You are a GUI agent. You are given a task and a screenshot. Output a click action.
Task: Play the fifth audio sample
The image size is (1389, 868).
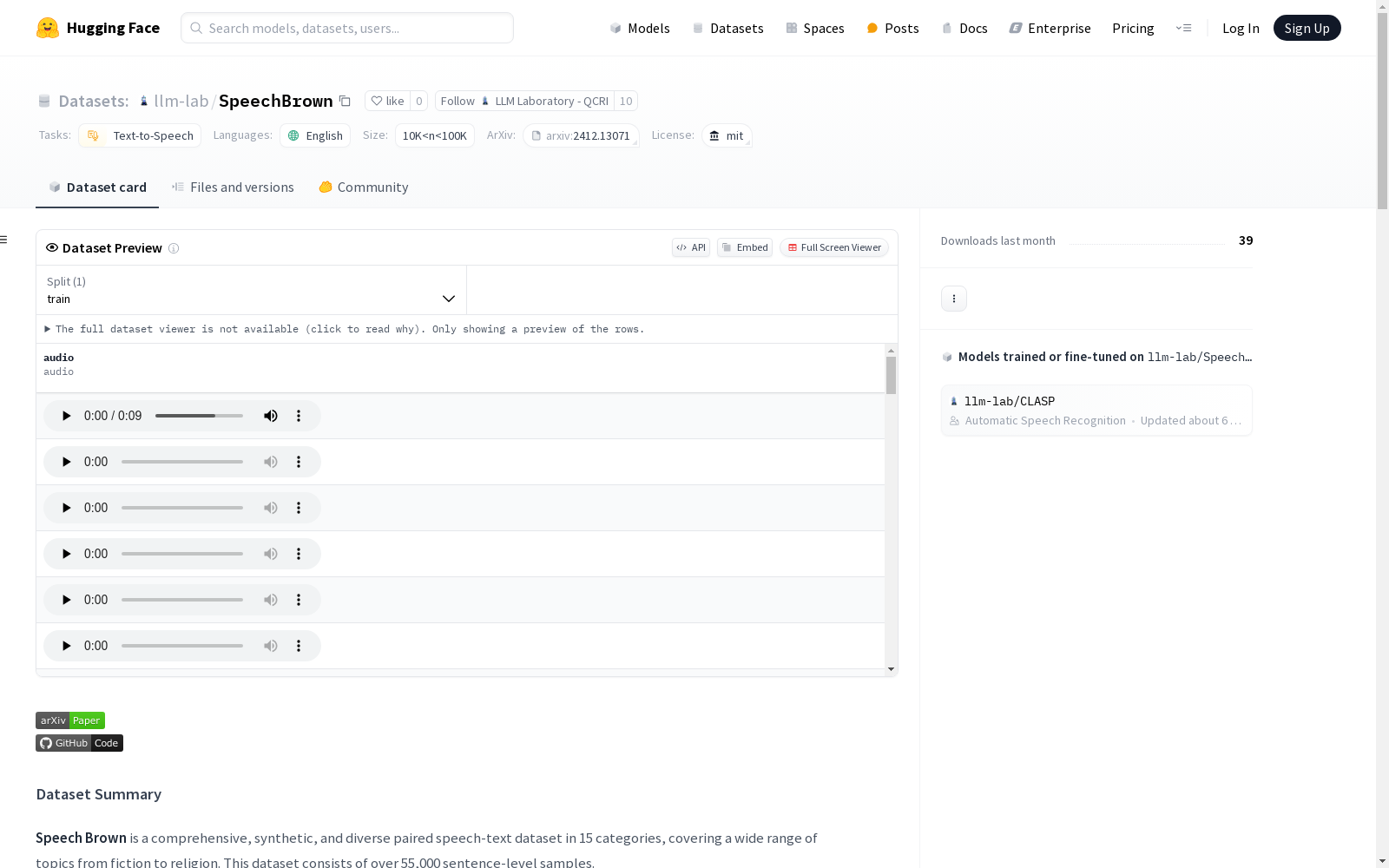tap(66, 600)
